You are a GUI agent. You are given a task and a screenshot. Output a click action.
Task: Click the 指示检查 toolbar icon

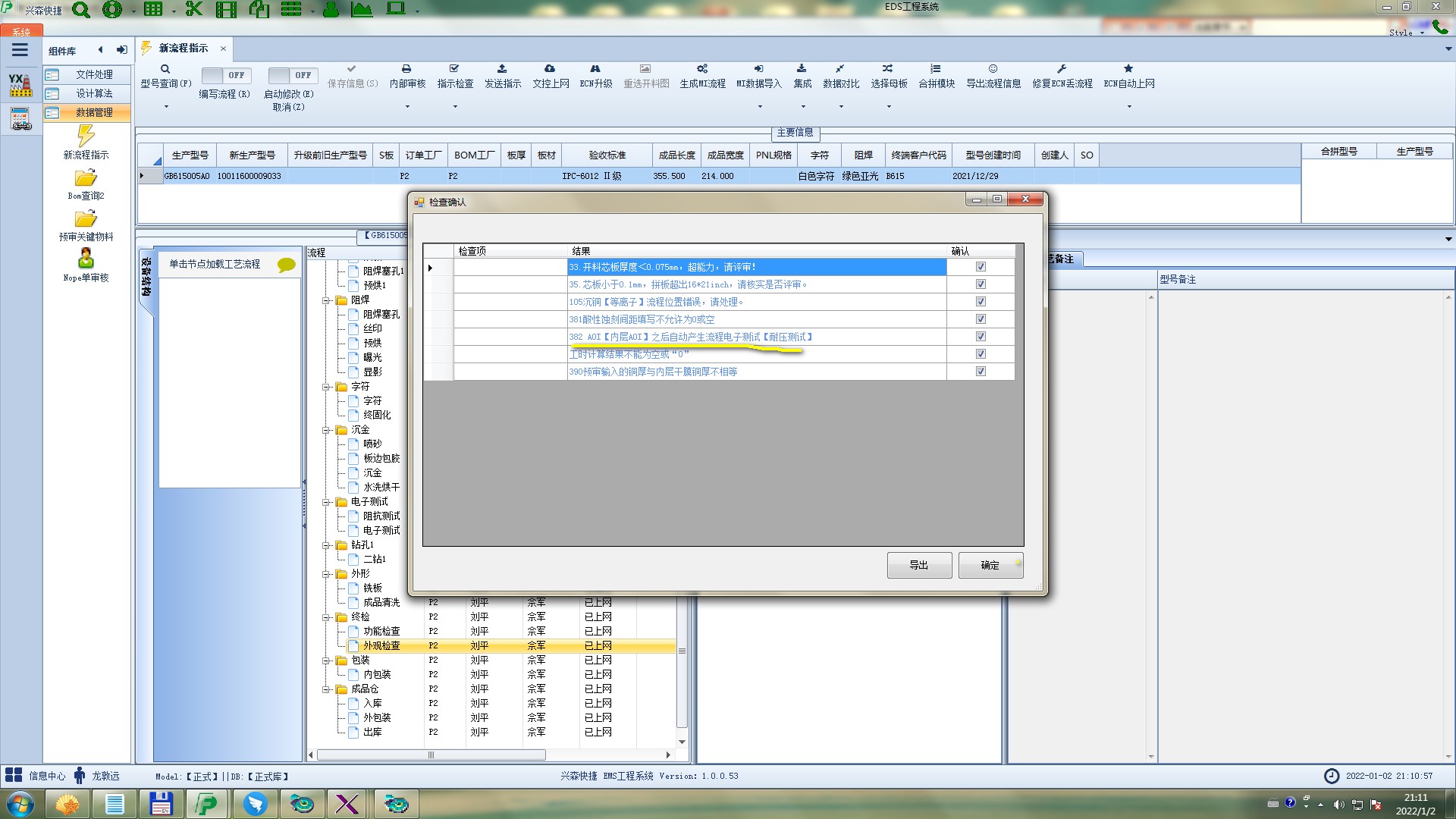tap(454, 69)
